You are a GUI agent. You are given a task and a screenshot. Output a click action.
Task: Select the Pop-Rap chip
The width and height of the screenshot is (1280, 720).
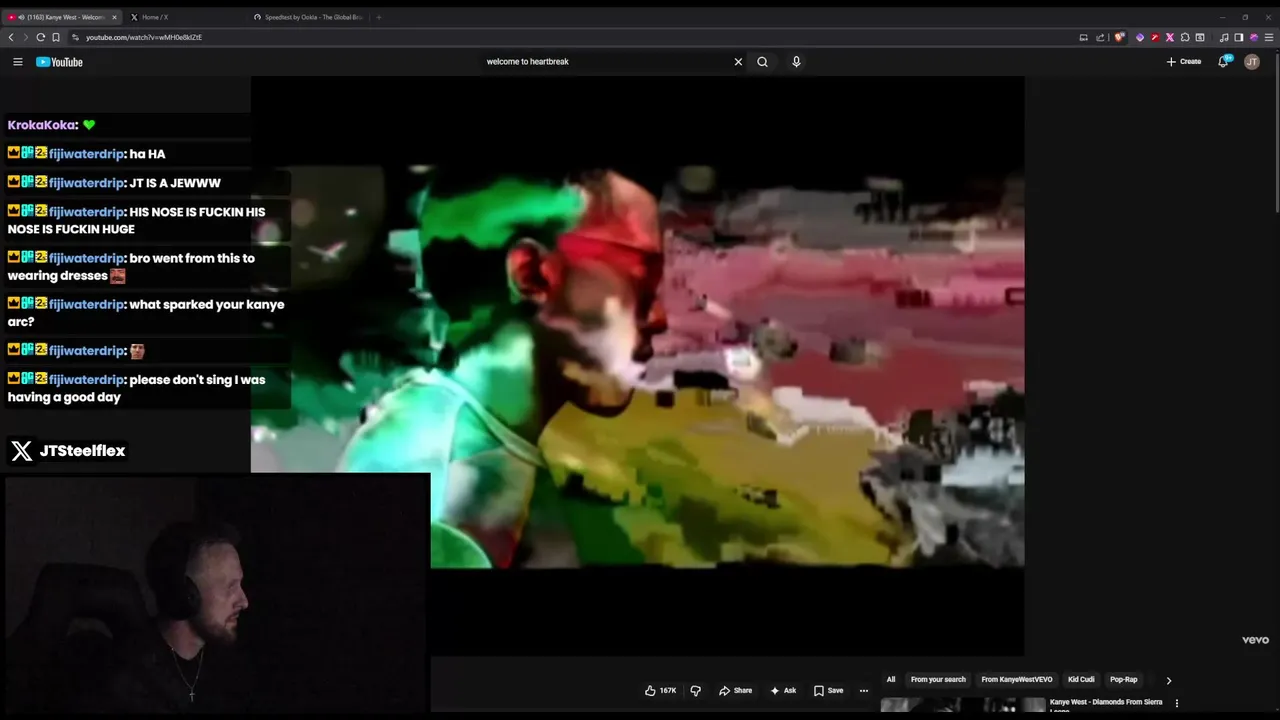(x=1124, y=680)
